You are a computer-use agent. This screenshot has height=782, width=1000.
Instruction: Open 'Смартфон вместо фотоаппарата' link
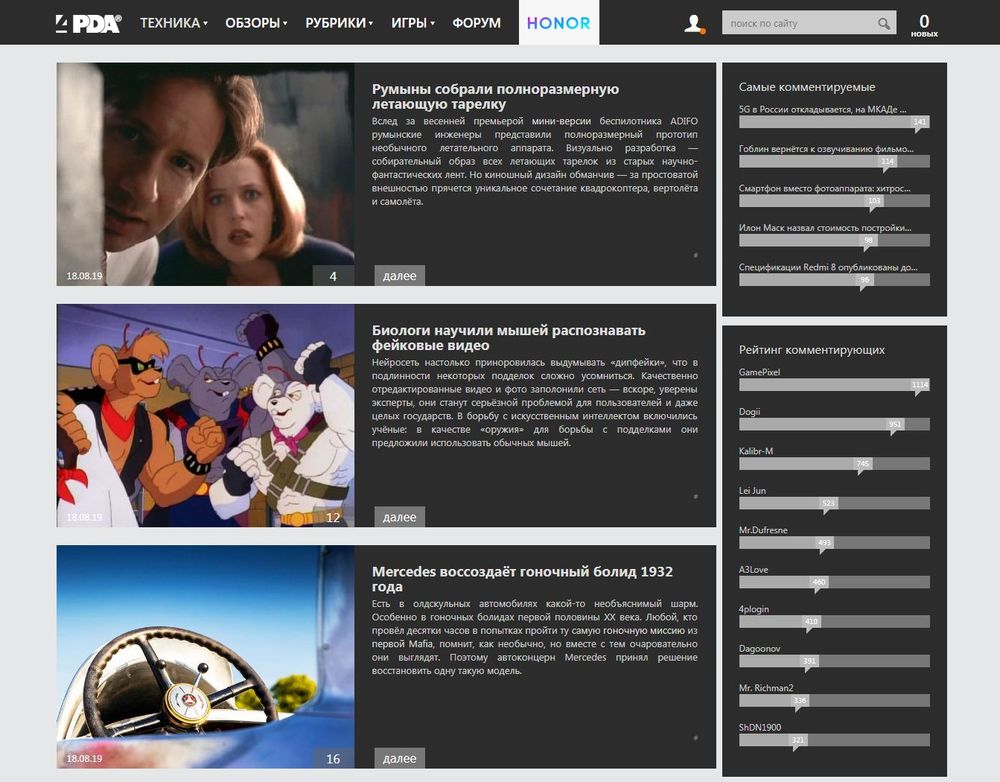tap(824, 188)
